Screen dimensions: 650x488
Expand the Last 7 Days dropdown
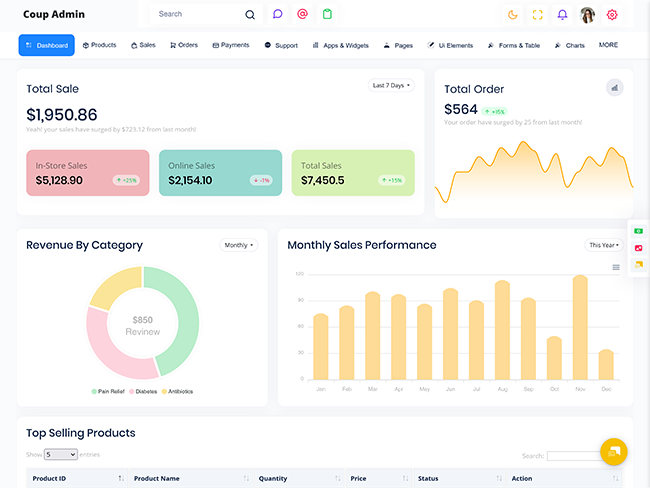[391, 85]
